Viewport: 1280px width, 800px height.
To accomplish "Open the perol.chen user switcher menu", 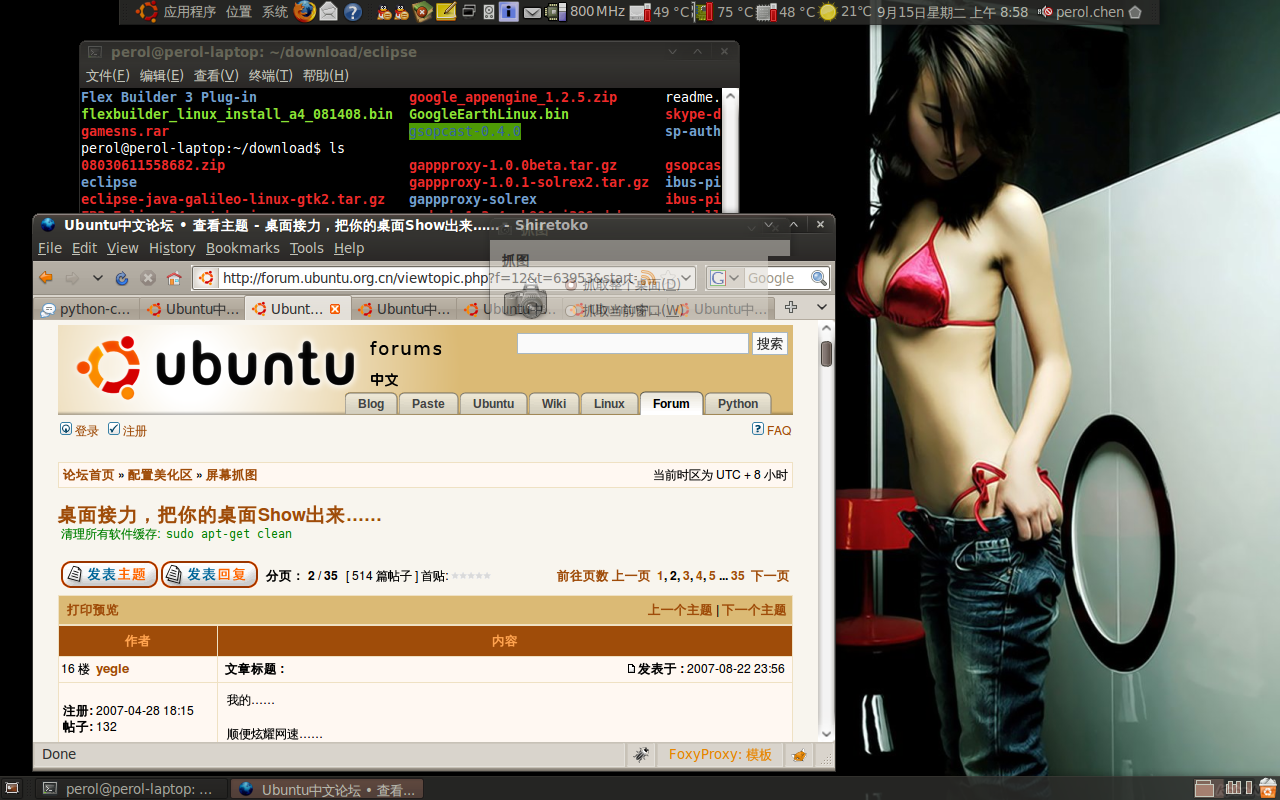I will (x=1090, y=12).
